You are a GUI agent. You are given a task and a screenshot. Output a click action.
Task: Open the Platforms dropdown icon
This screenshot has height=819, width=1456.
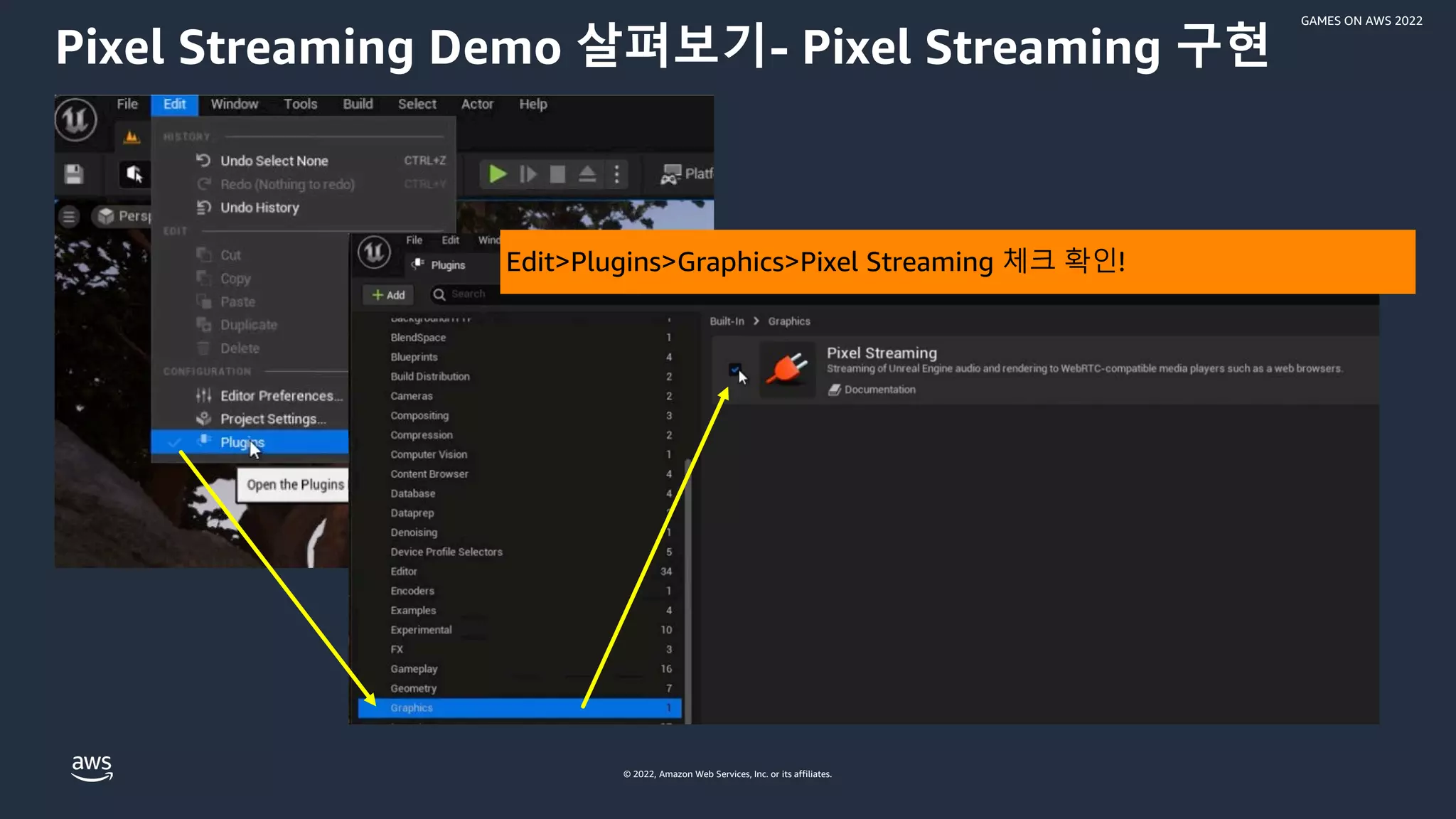point(670,174)
